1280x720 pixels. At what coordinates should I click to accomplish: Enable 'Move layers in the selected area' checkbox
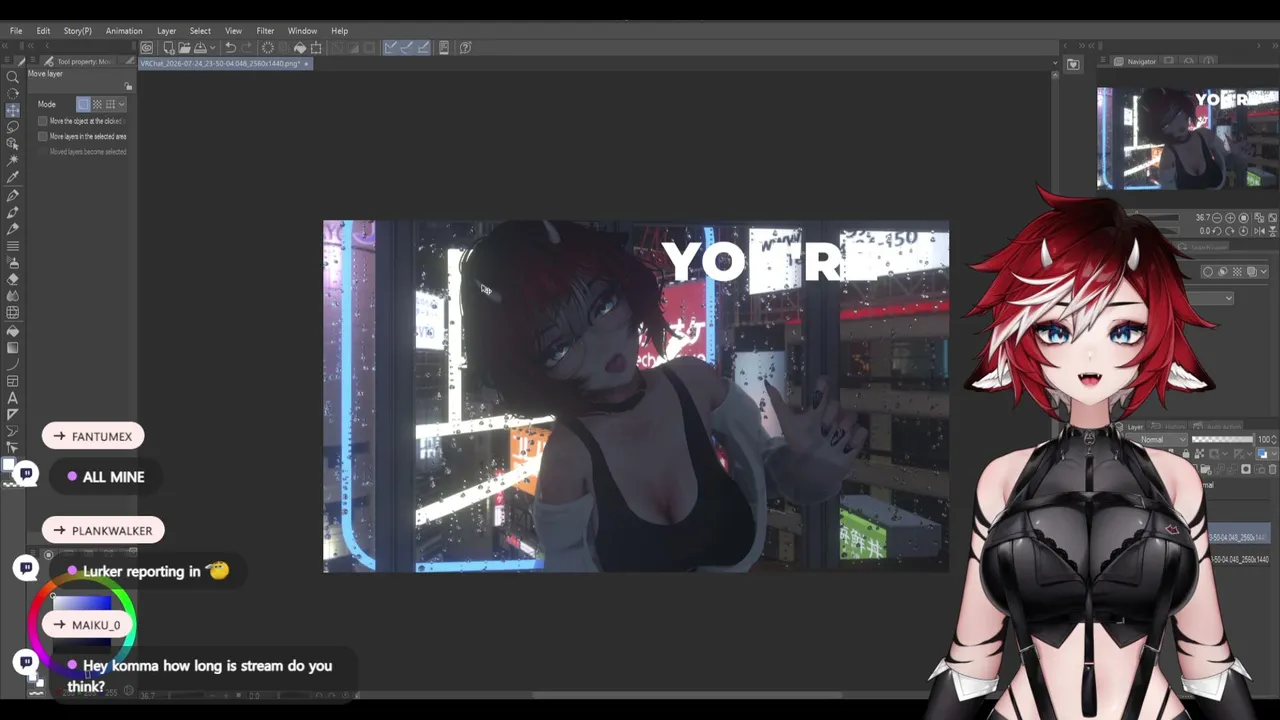coord(43,136)
